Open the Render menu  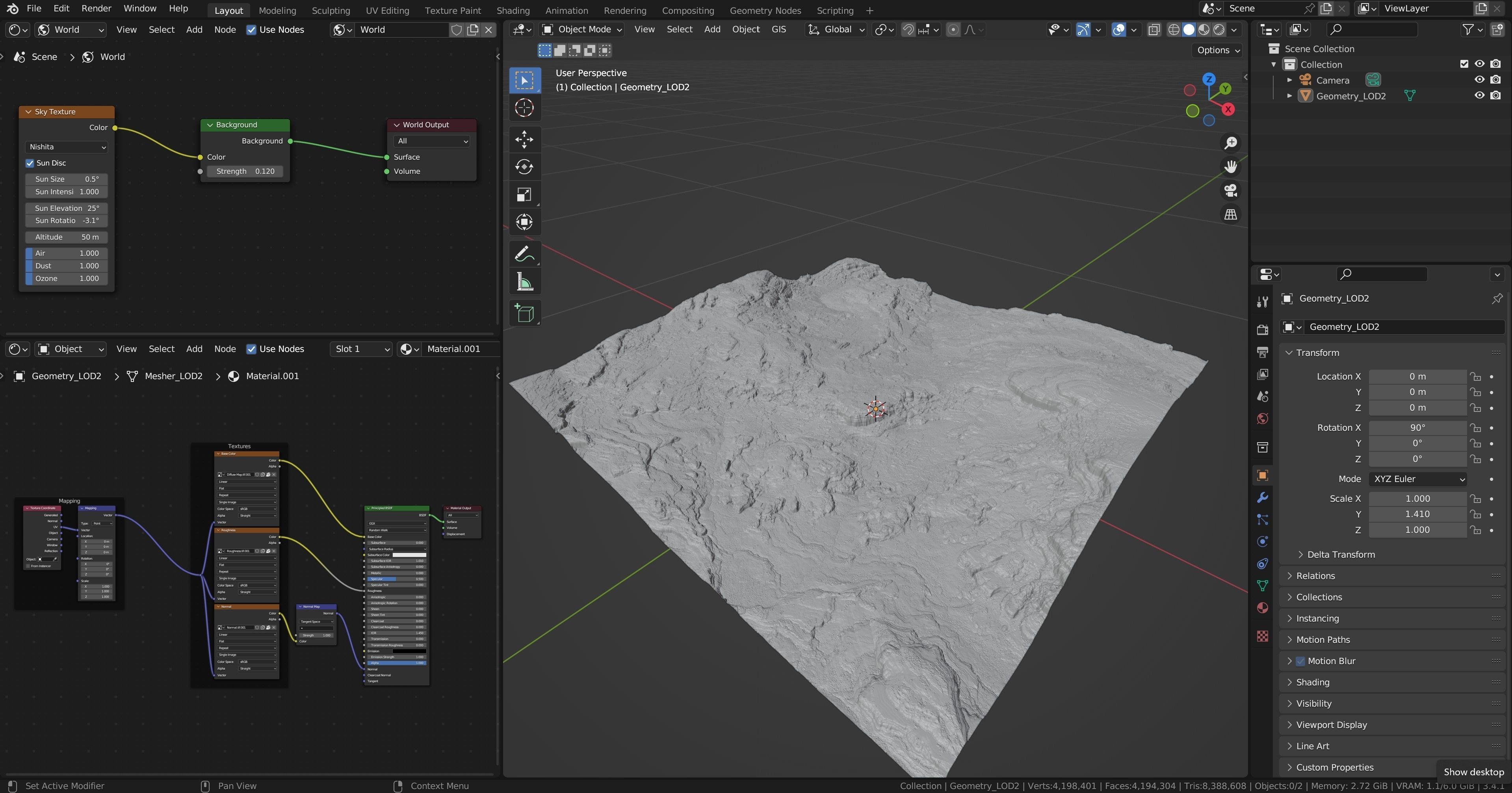96,8
